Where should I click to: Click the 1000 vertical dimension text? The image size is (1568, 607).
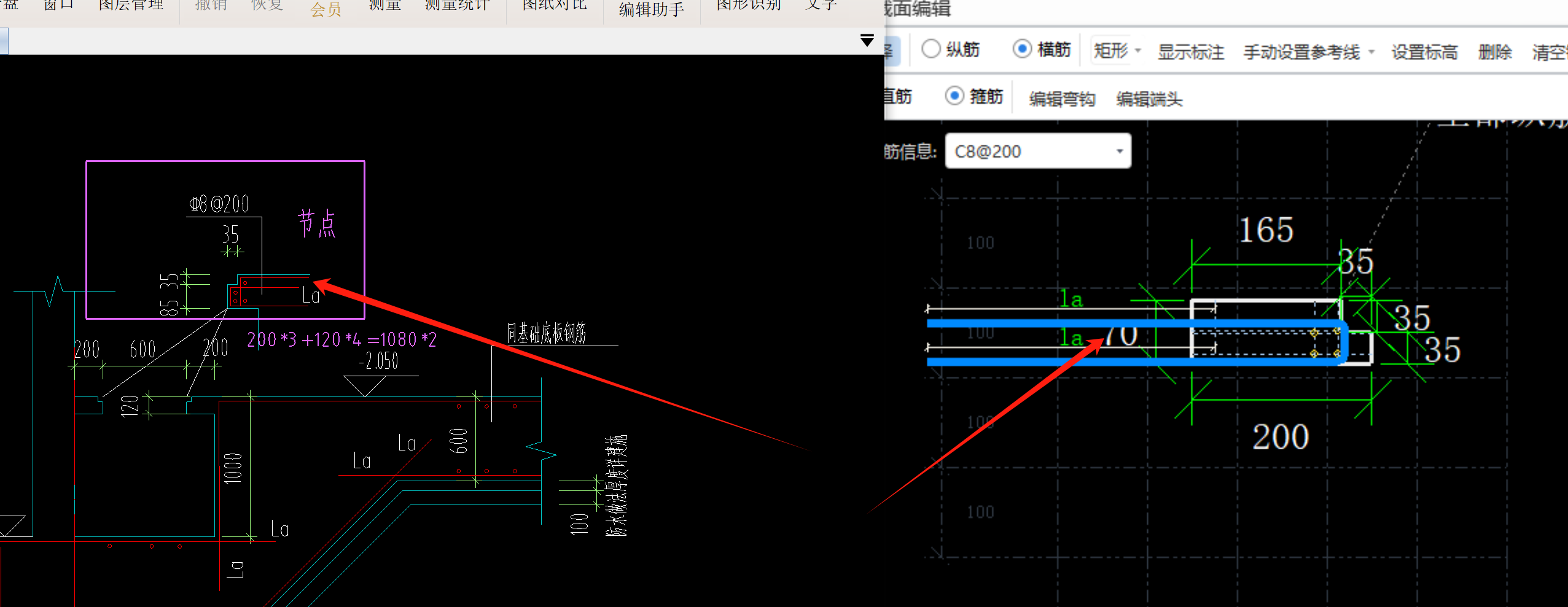pyautogui.click(x=233, y=468)
